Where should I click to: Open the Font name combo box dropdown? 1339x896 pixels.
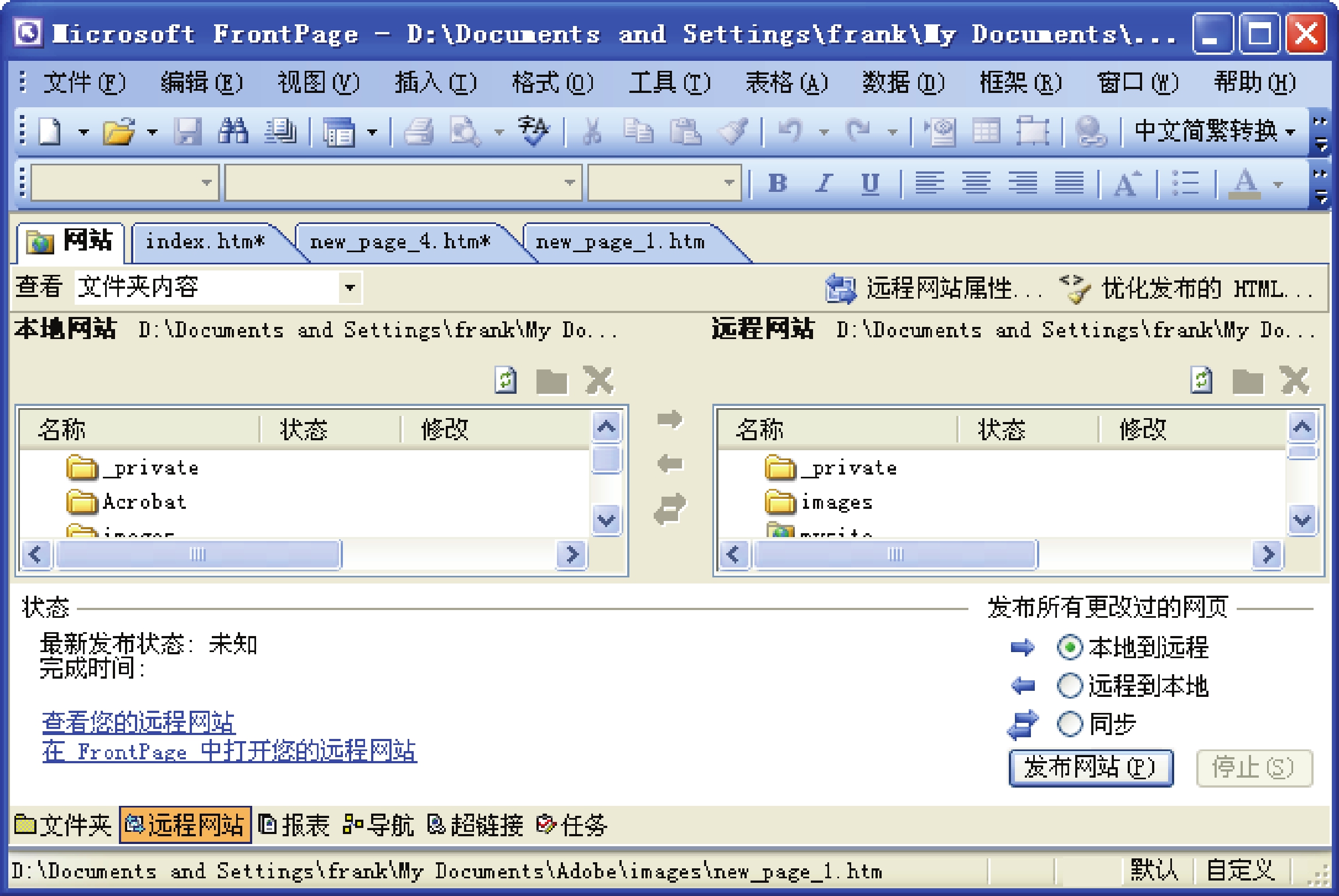click(570, 183)
